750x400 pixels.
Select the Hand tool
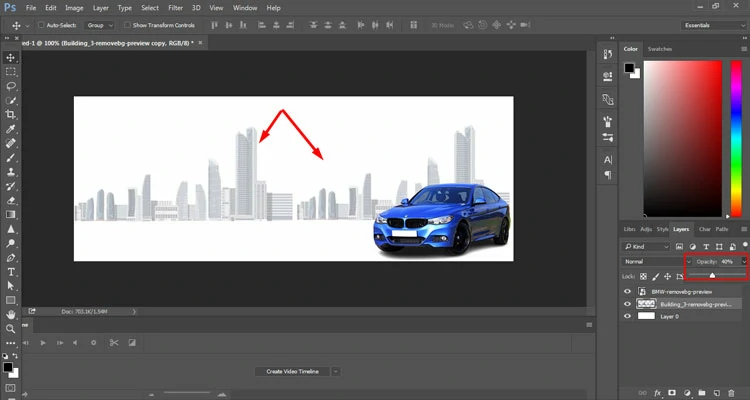[x=11, y=314]
